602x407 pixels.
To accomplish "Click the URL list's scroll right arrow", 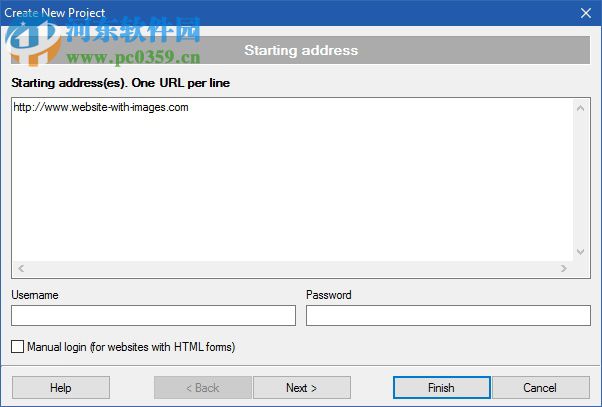I will coord(564,268).
